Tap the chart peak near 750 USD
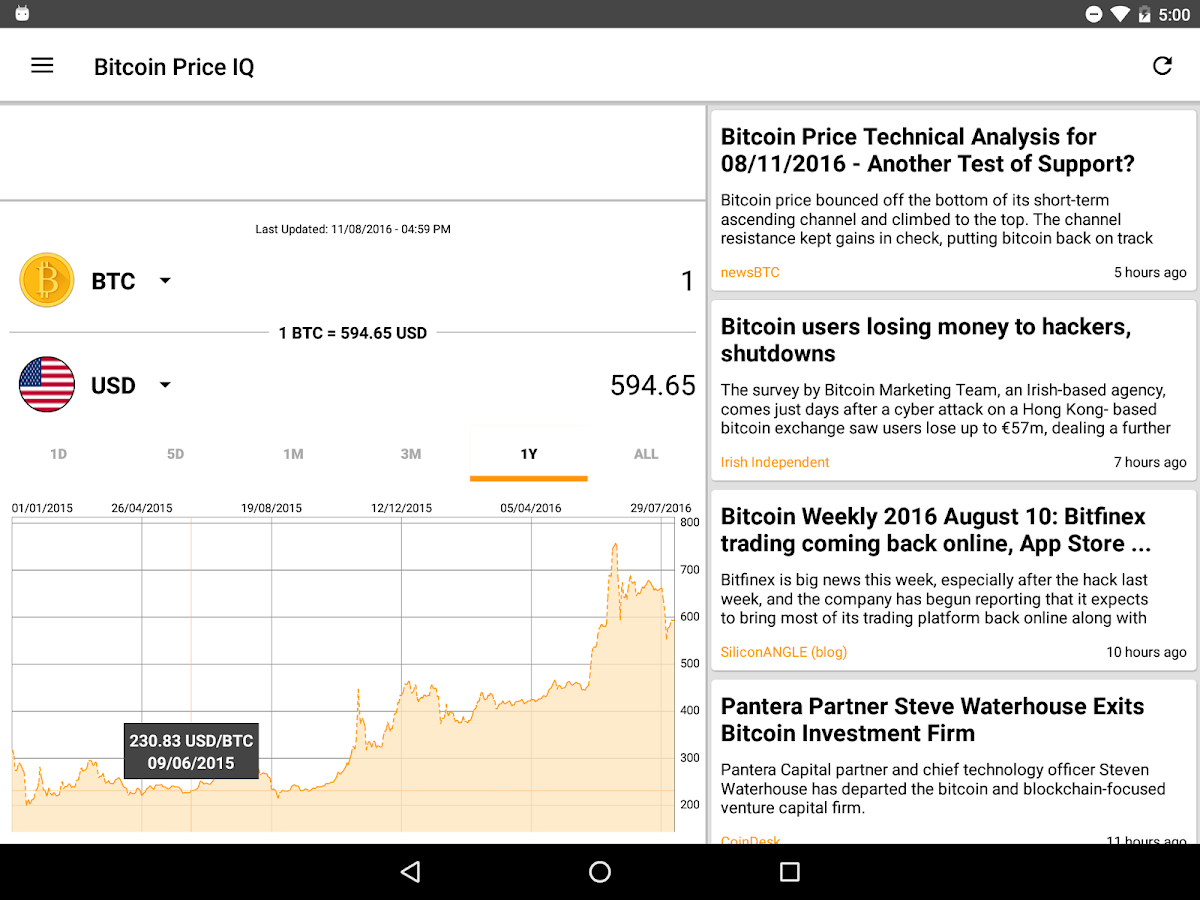Screen dimensions: 1200x900 click(615, 546)
